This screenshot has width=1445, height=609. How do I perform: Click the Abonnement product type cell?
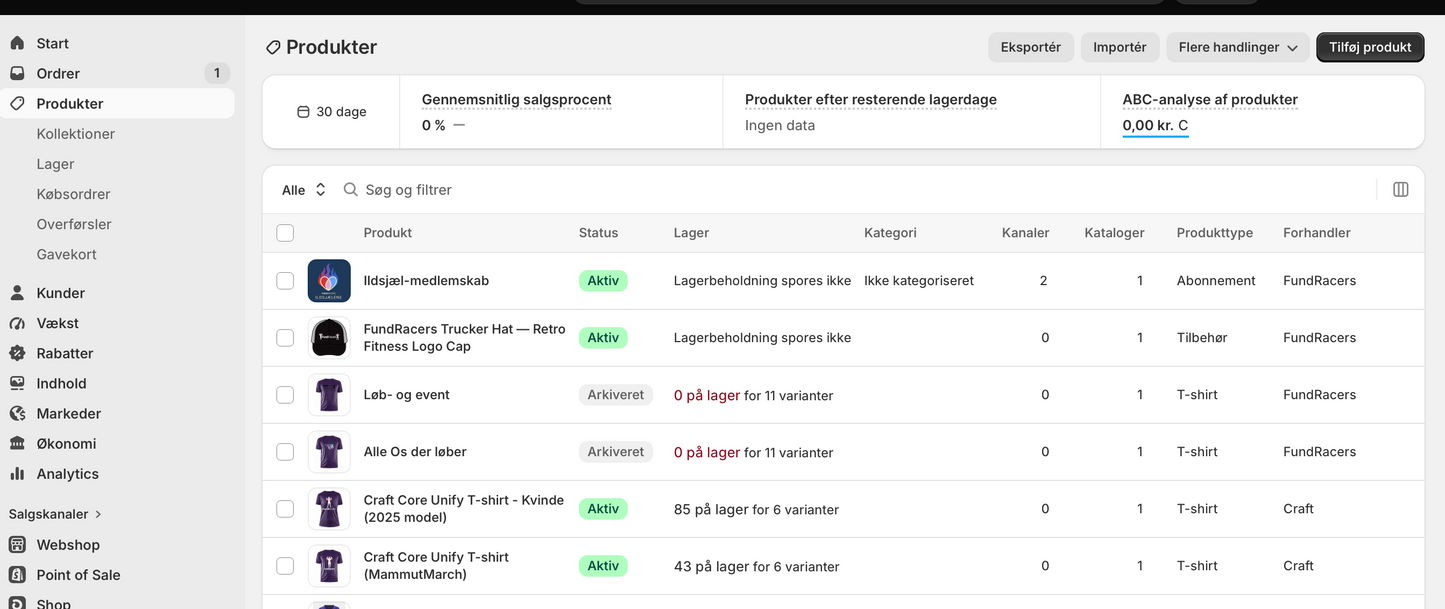point(1216,281)
